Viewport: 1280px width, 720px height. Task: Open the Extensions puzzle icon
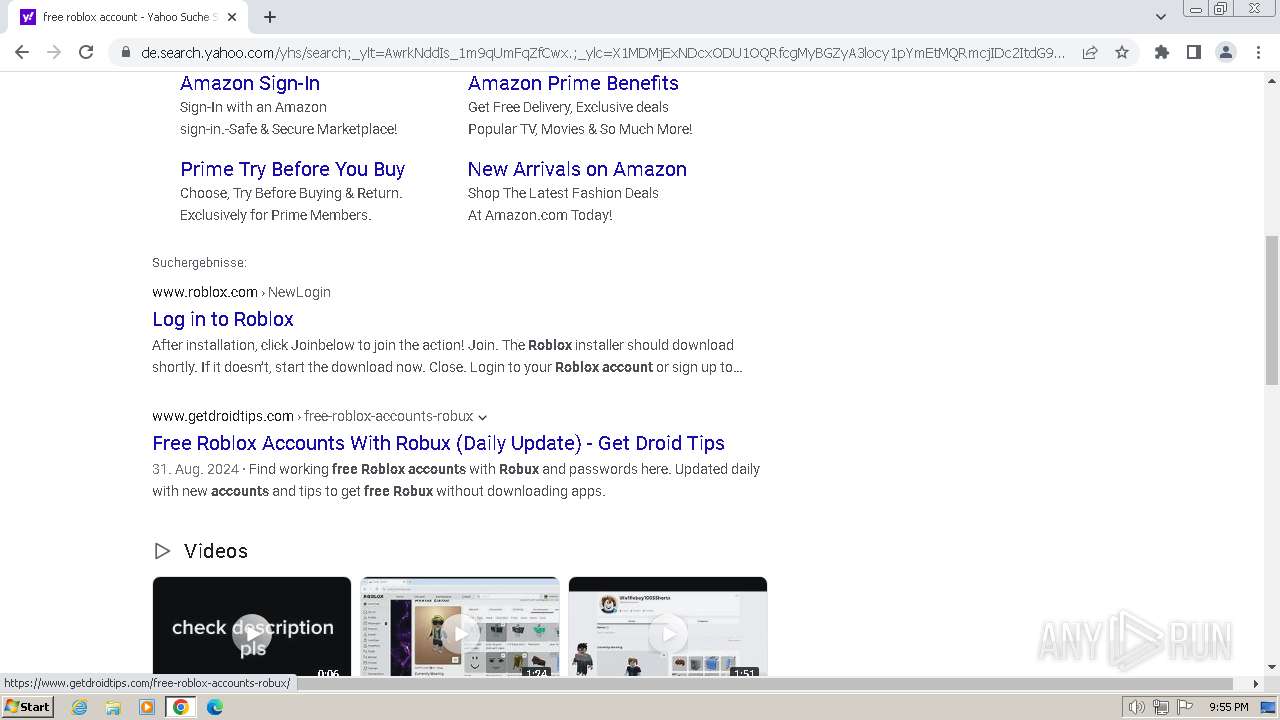1162,53
